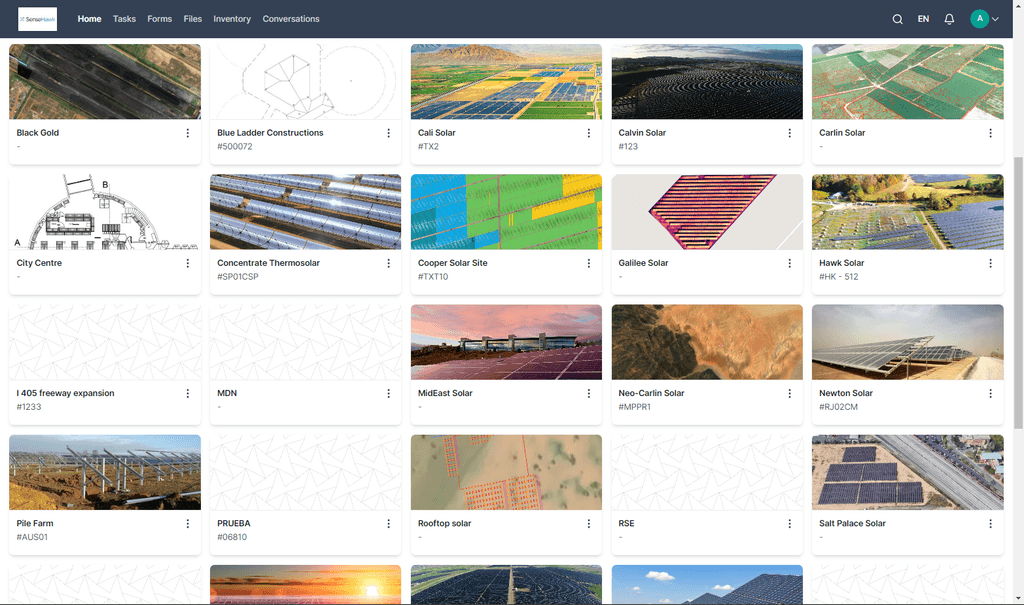Click the ScraperHawk logo
1024x605 pixels.
pos(37,19)
